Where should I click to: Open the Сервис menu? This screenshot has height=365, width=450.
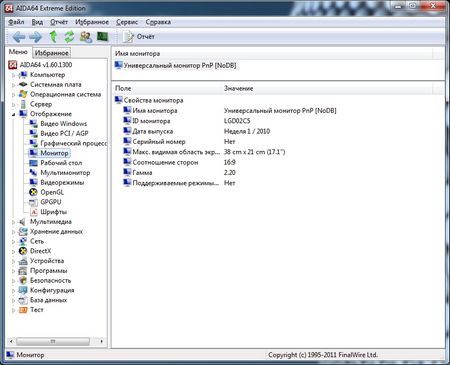point(127,22)
